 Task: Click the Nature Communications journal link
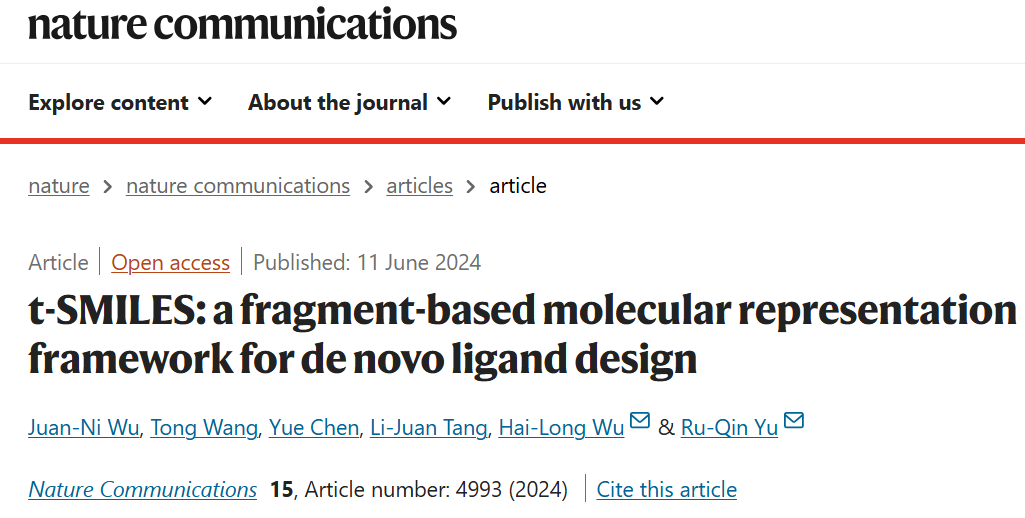coord(143,490)
